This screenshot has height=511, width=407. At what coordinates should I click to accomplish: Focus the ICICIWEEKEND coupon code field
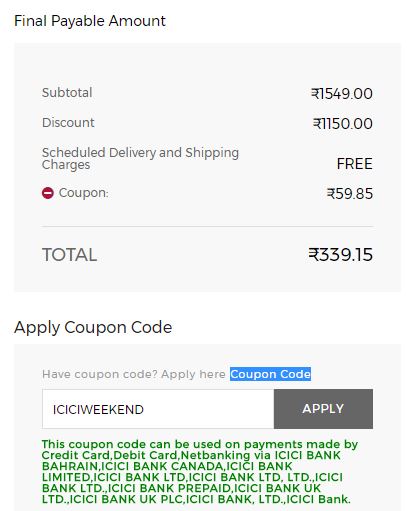tap(158, 409)
